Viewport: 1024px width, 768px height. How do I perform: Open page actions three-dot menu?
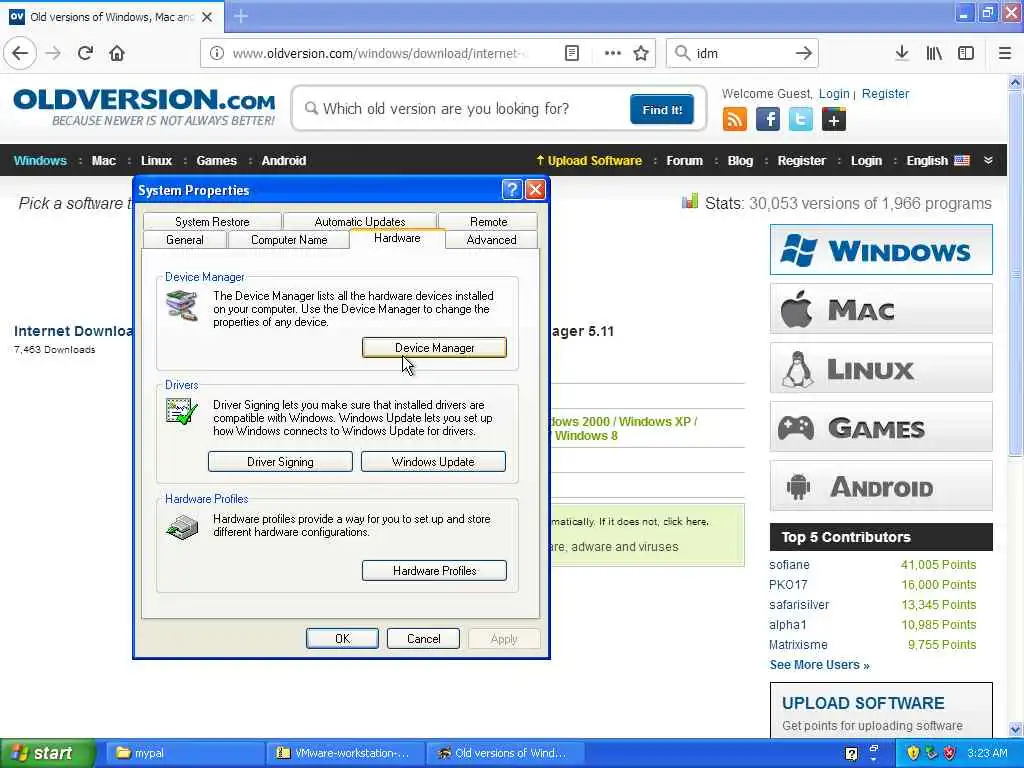click(x=613, y=53)
